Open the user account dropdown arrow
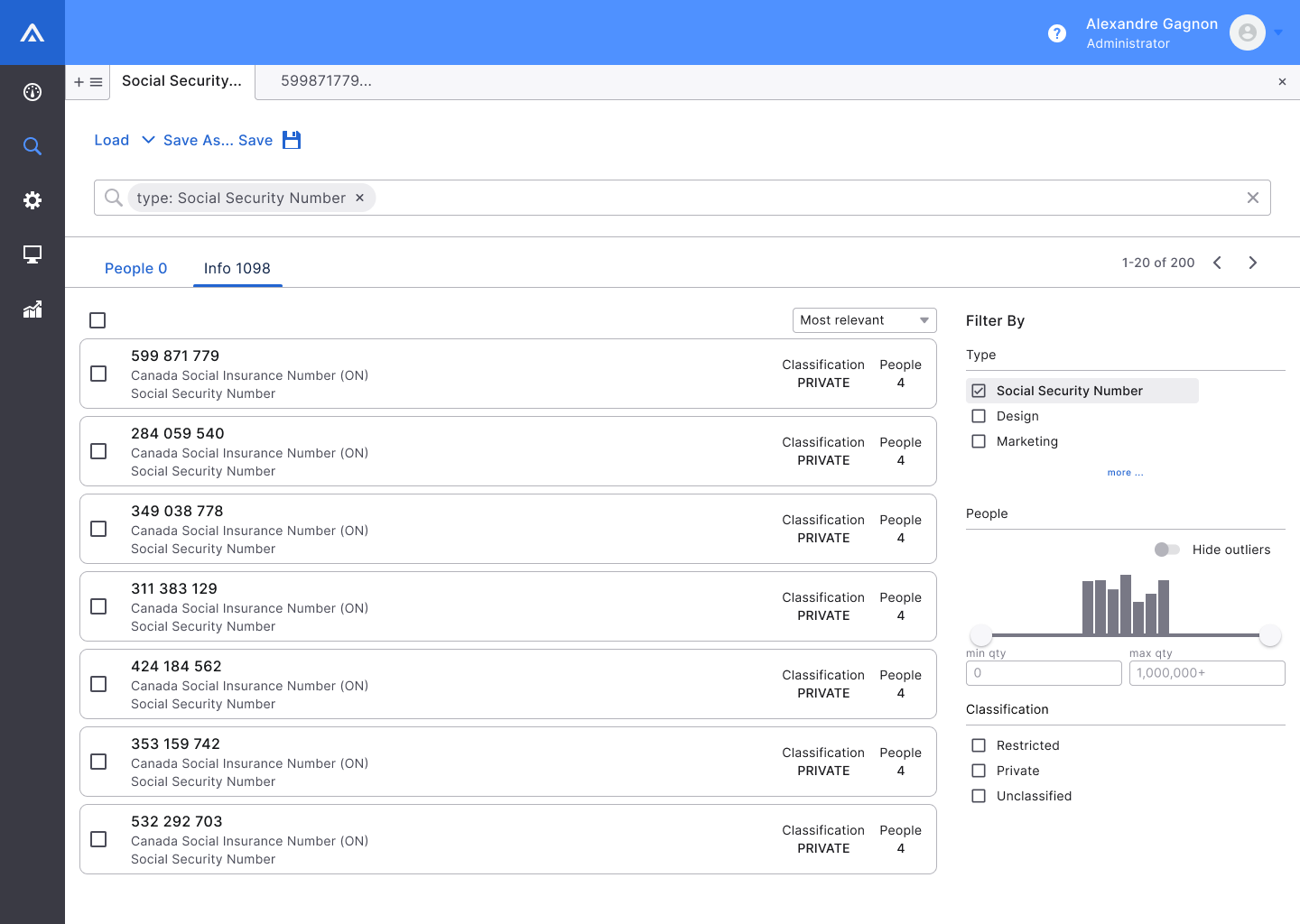1300x924 pixels. pyautogui.click(x=1278, y=33)
